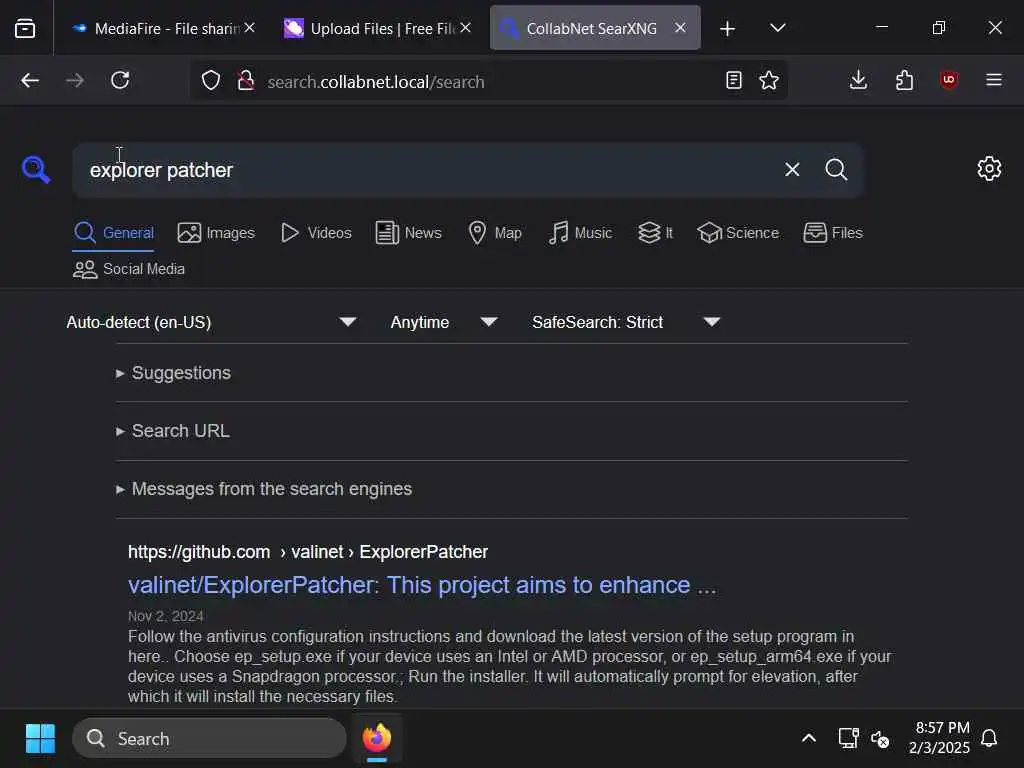Expand the Search URL section

[x=173, y=431]
